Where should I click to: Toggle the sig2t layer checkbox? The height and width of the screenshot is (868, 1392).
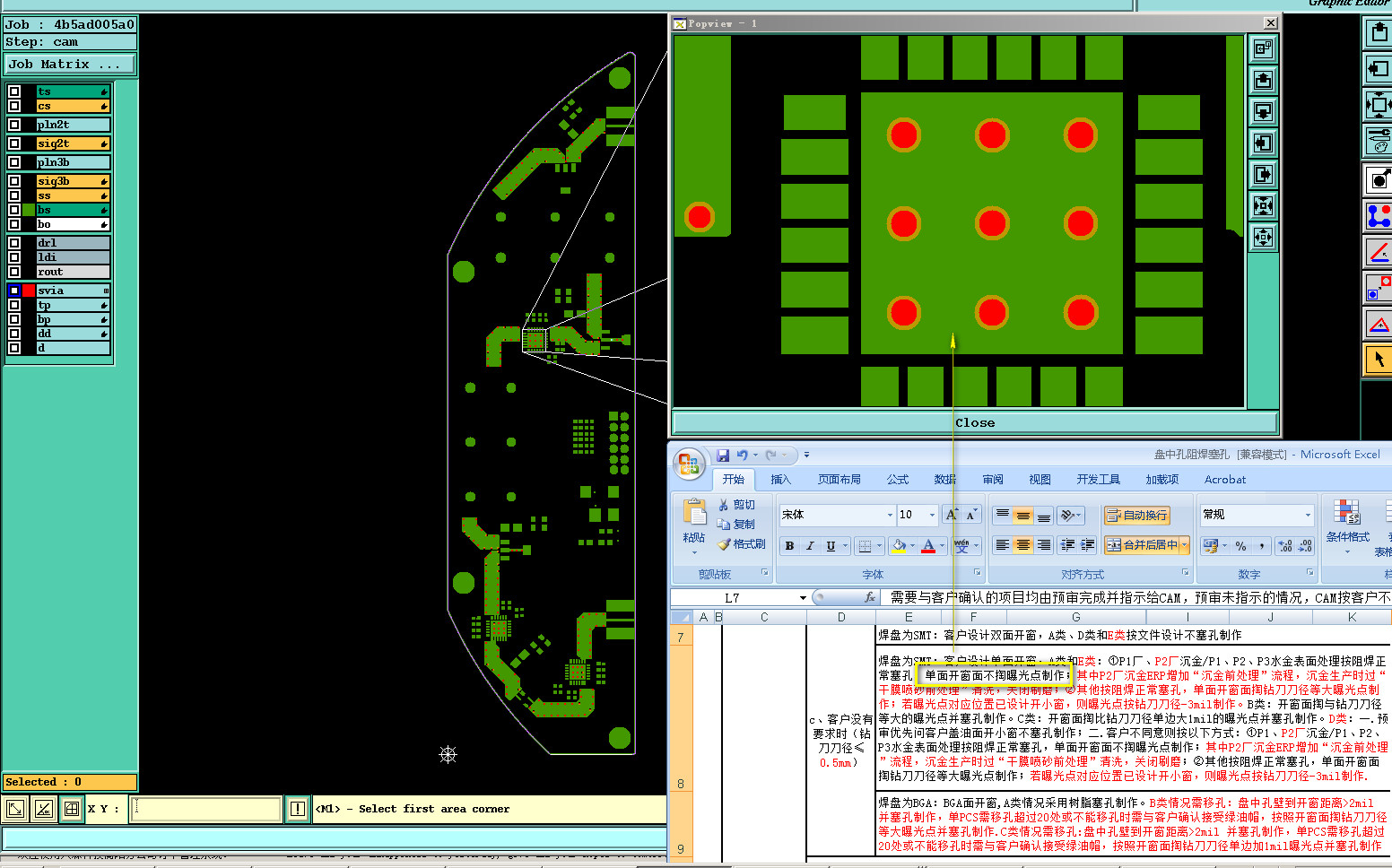click(x=14, y=143)
